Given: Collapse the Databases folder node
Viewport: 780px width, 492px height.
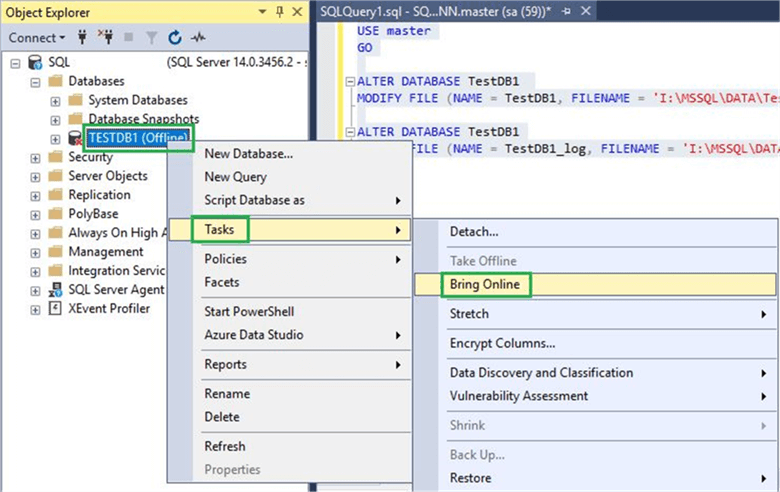Looking at the screenshot, I should click(x=36, y=81).
